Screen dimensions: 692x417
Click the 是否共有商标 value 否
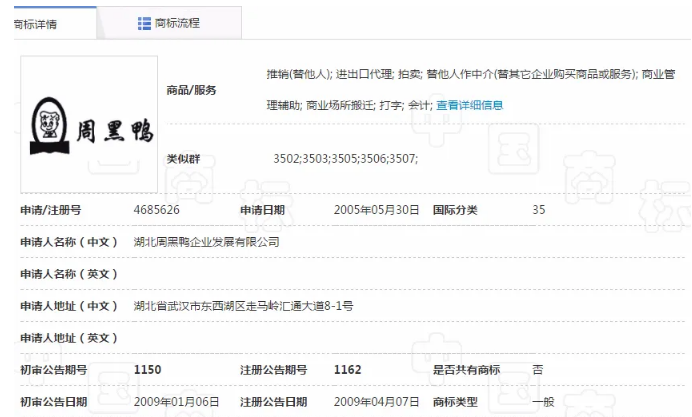[x=538, y=369]
